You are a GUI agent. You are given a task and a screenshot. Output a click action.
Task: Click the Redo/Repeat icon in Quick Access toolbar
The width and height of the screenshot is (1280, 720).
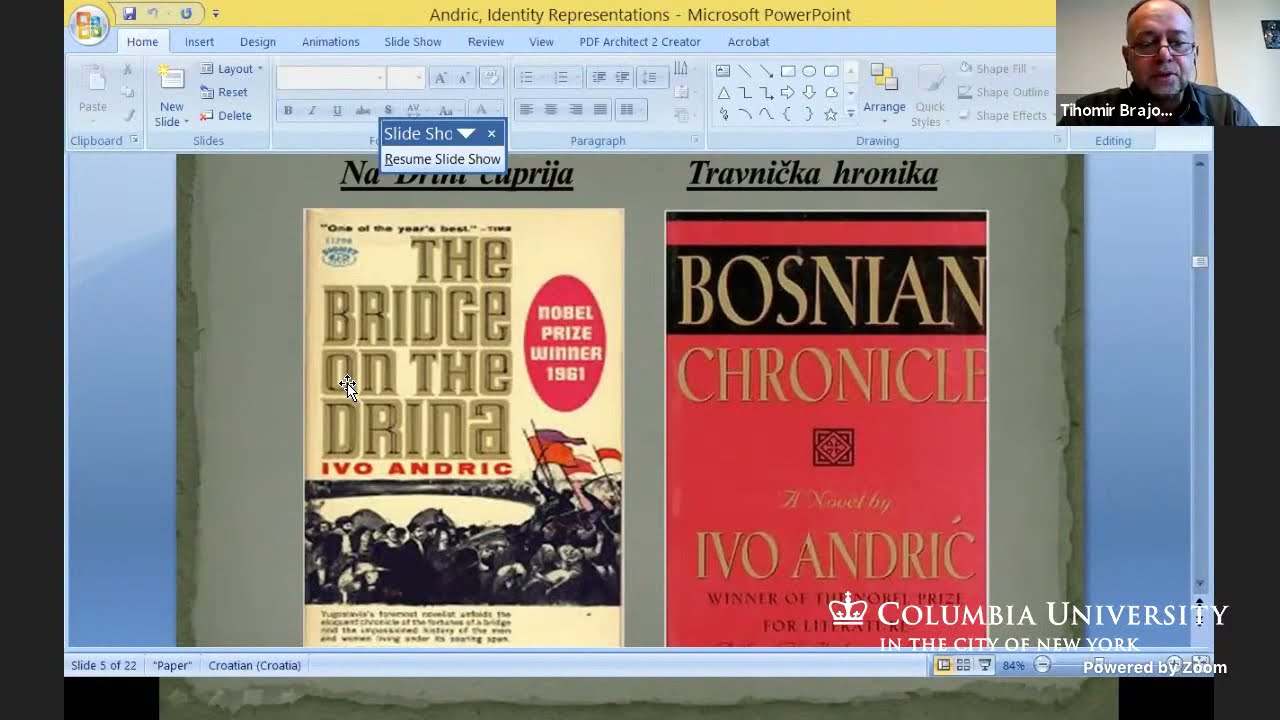(x=186, y=14)
